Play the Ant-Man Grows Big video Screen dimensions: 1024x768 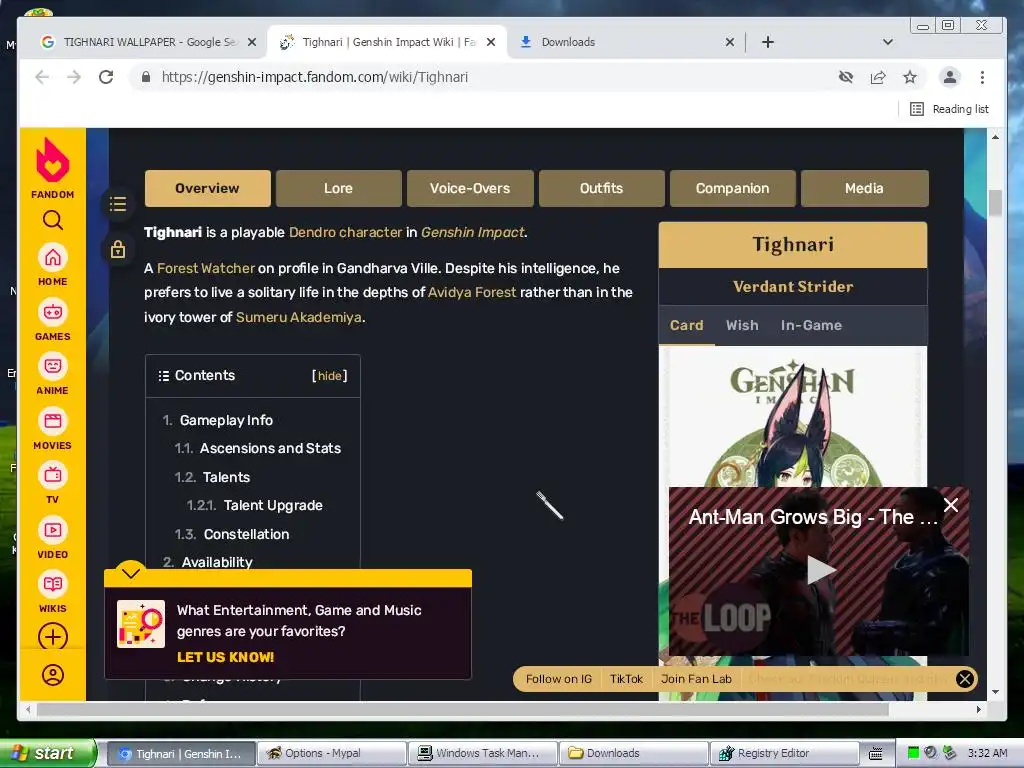tap(820, 570)
